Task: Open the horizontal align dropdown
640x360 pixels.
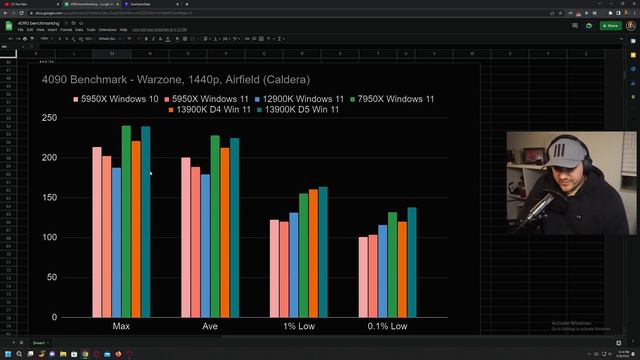Action: [207, 39]
